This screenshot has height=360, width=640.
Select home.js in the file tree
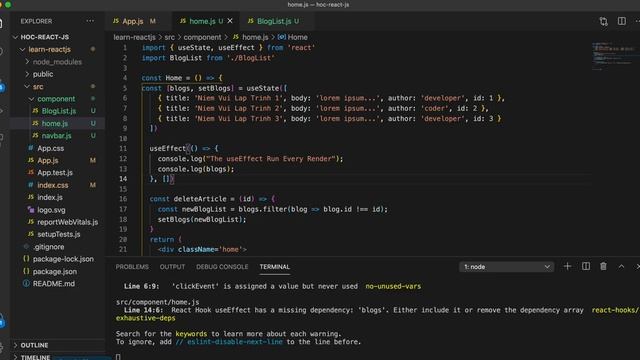(x=55, y=123)
